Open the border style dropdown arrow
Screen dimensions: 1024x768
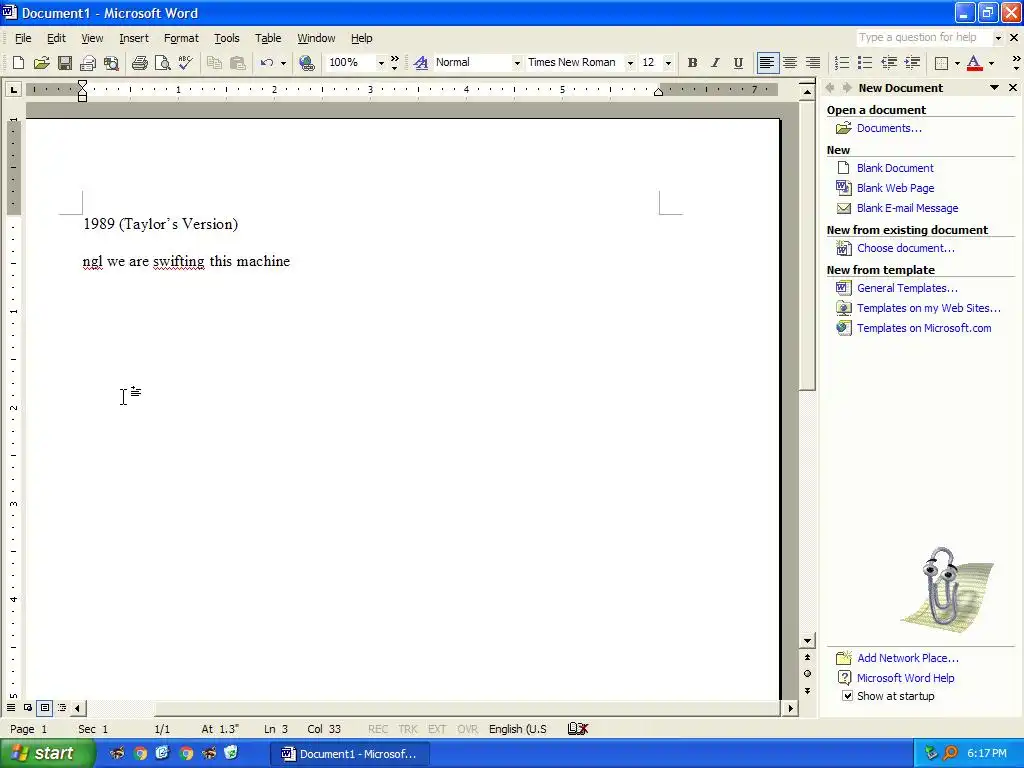point(957,63)
